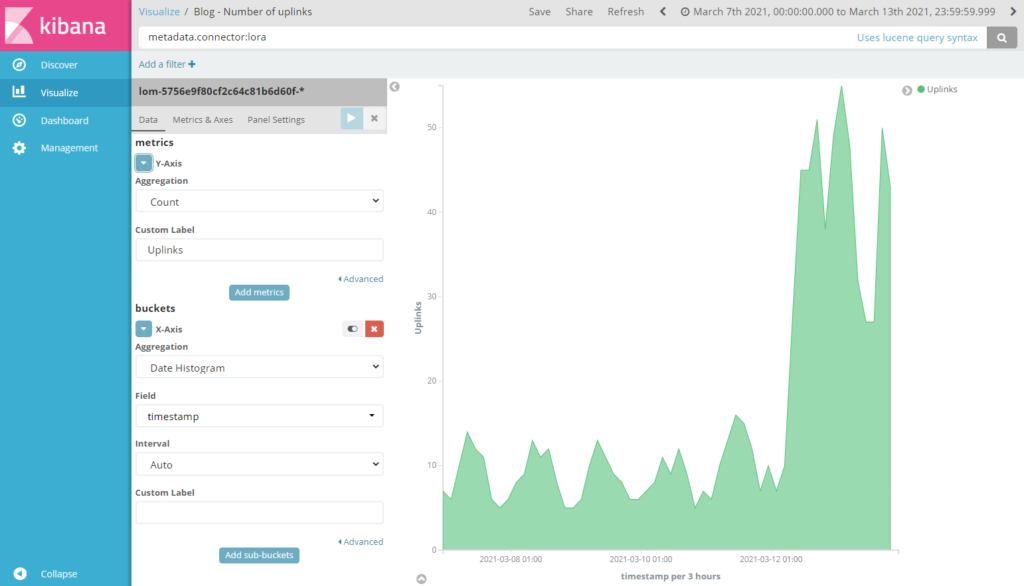Click the Uplinks custom label field
This screenshot has width=1024, height=586.
point(259,250)
